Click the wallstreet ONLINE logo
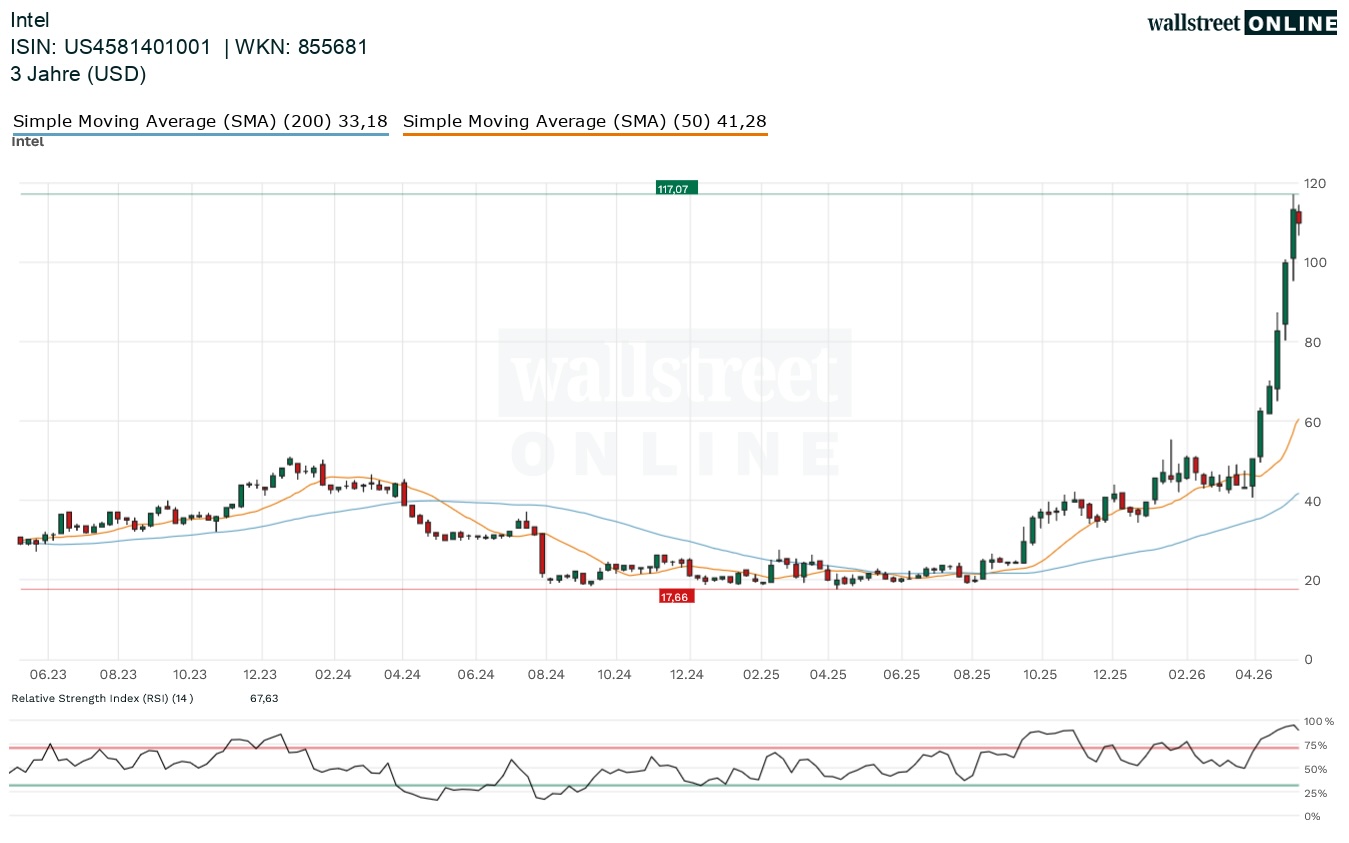 (1242, 23)
